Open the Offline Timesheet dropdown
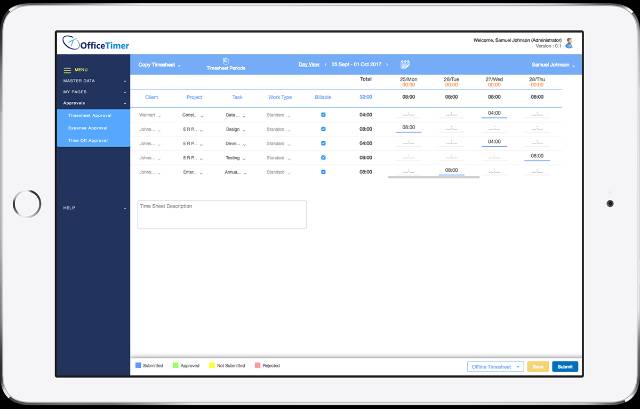 point(495,367)
